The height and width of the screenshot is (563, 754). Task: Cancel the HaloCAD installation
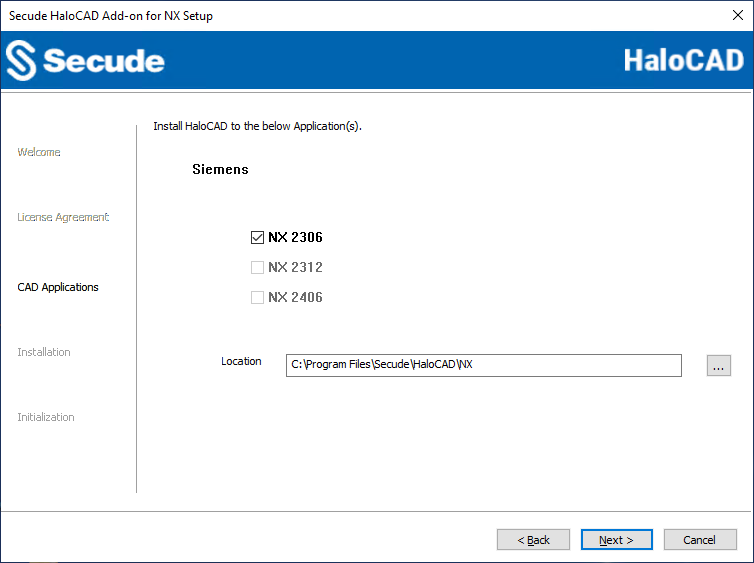click(699, 540)
